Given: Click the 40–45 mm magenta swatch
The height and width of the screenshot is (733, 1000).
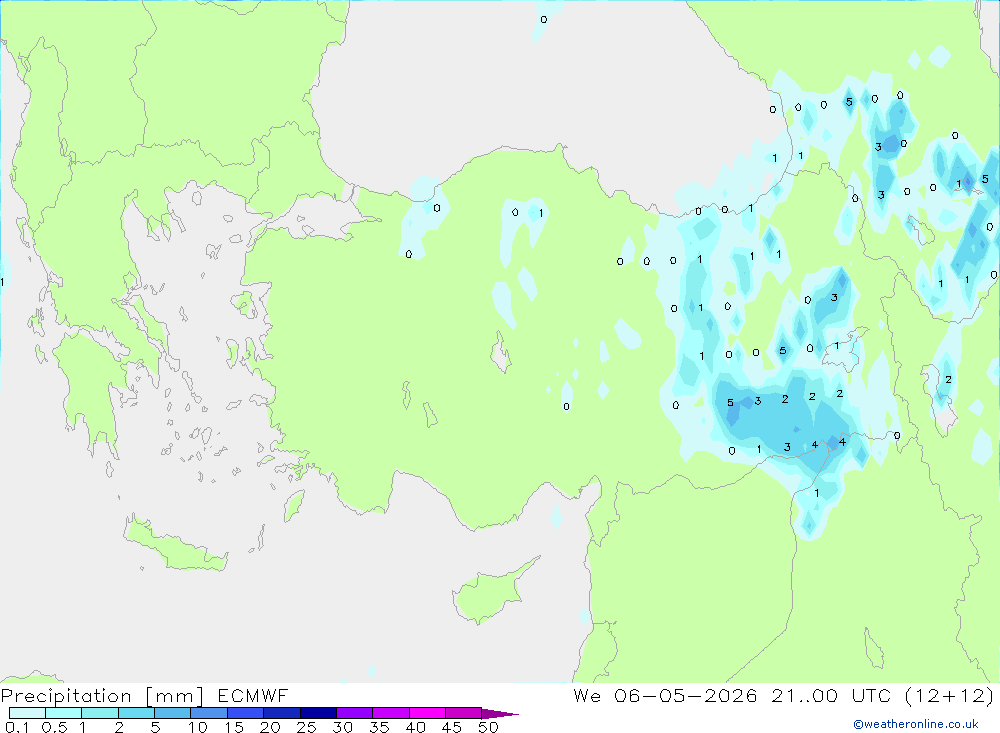Looking at the screenshot, I should pyautogui.click(x=427, y=713).
